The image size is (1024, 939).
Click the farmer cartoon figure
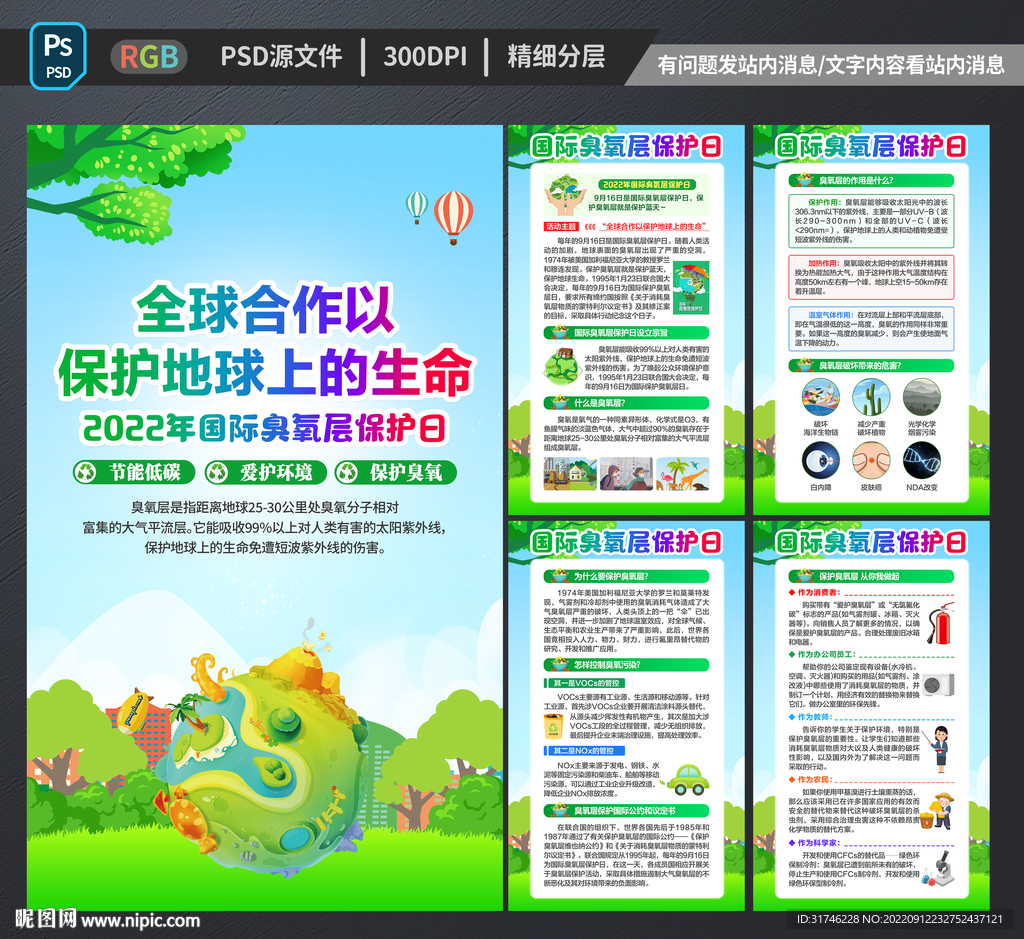pyautogui.click(x=938, y=810)
